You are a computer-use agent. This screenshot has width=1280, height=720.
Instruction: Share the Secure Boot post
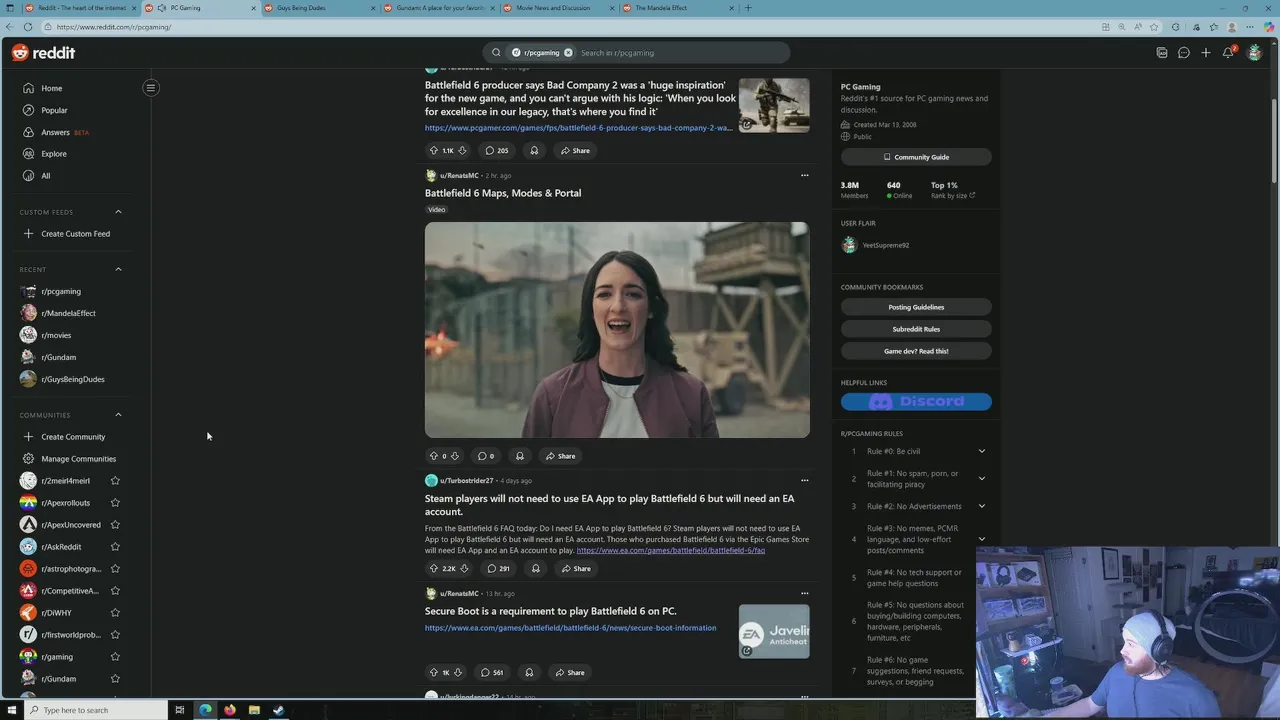pyautogui.click(x=570, y=672)
